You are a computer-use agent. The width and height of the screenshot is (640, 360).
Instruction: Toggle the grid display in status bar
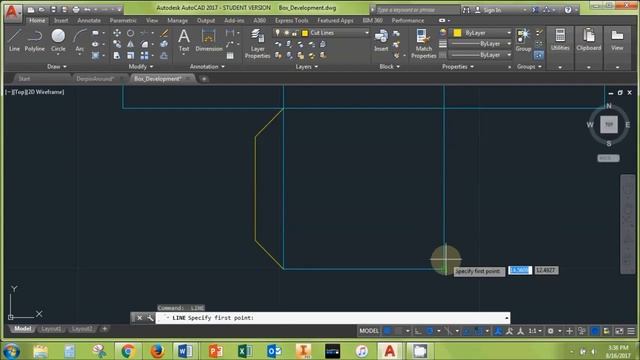pyautogui.click(x=387, y=331)
